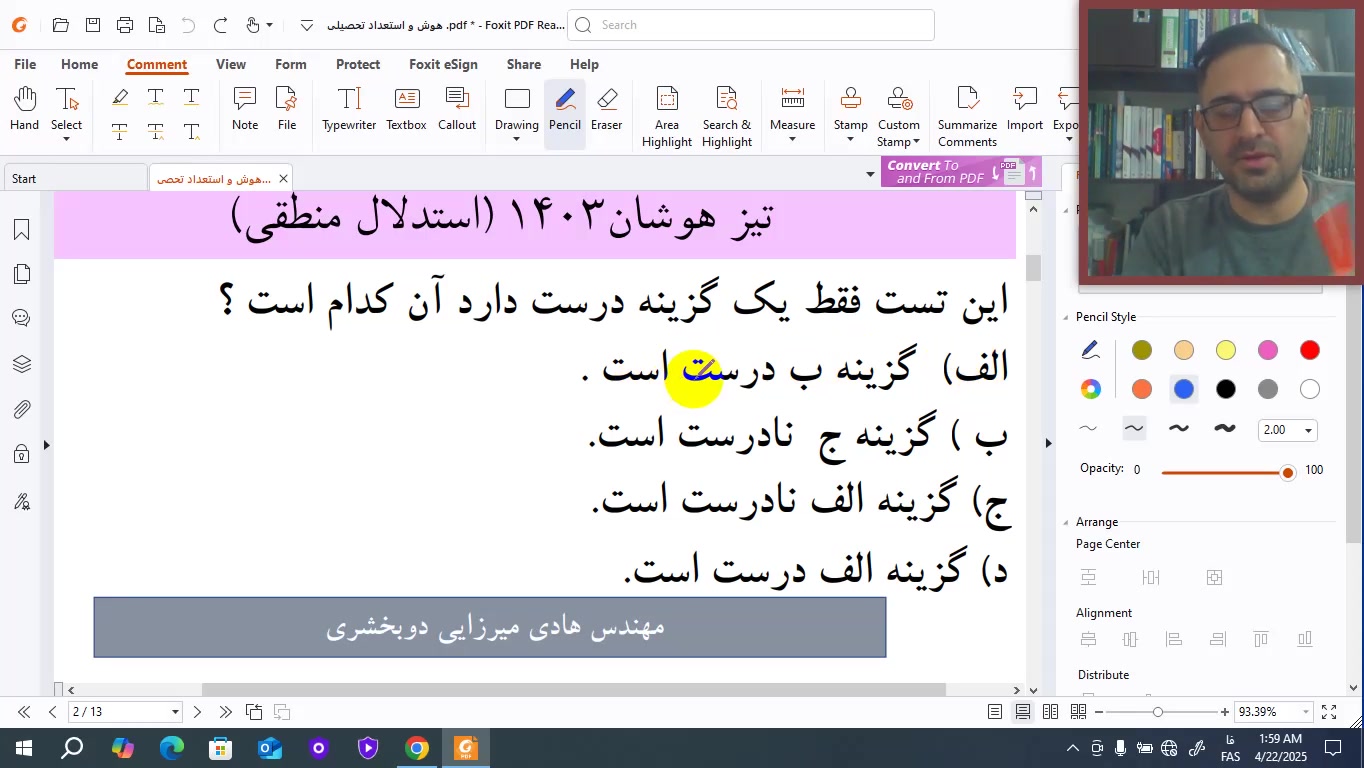This screenshot has height=768, width=1364.
Task: Switch to the Home tab
Action: point(79,64)
